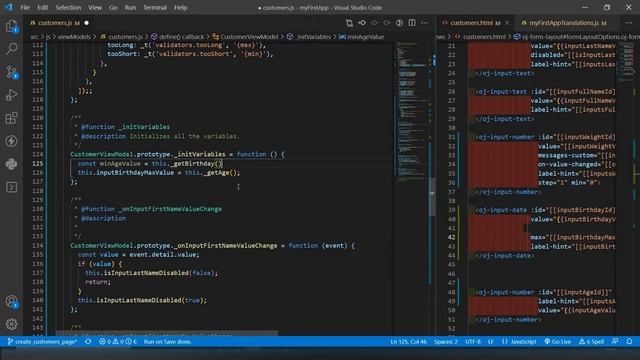The image size is (640, 360).
Task: Click LF end-of-line setting
Action: pos(491,342)
